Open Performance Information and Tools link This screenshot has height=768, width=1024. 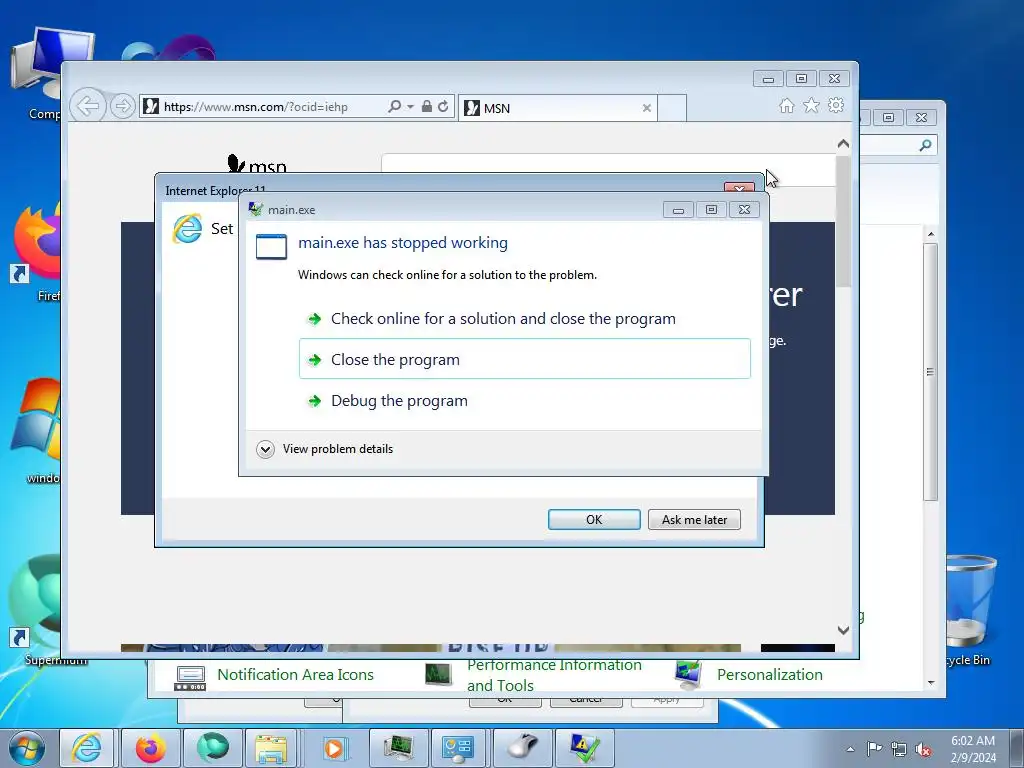click(554, 675)
